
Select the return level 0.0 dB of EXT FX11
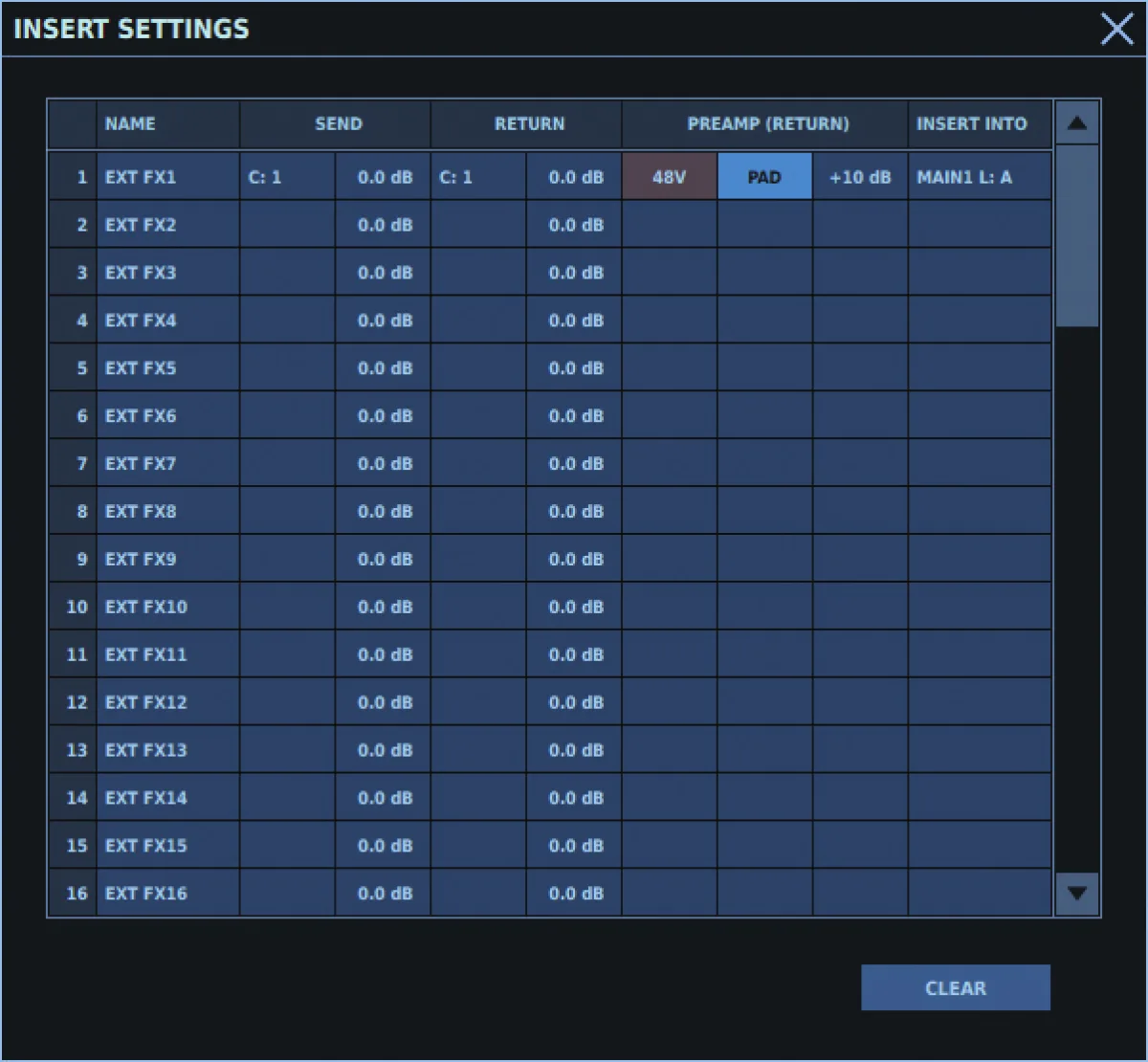[x=574, y=654]
